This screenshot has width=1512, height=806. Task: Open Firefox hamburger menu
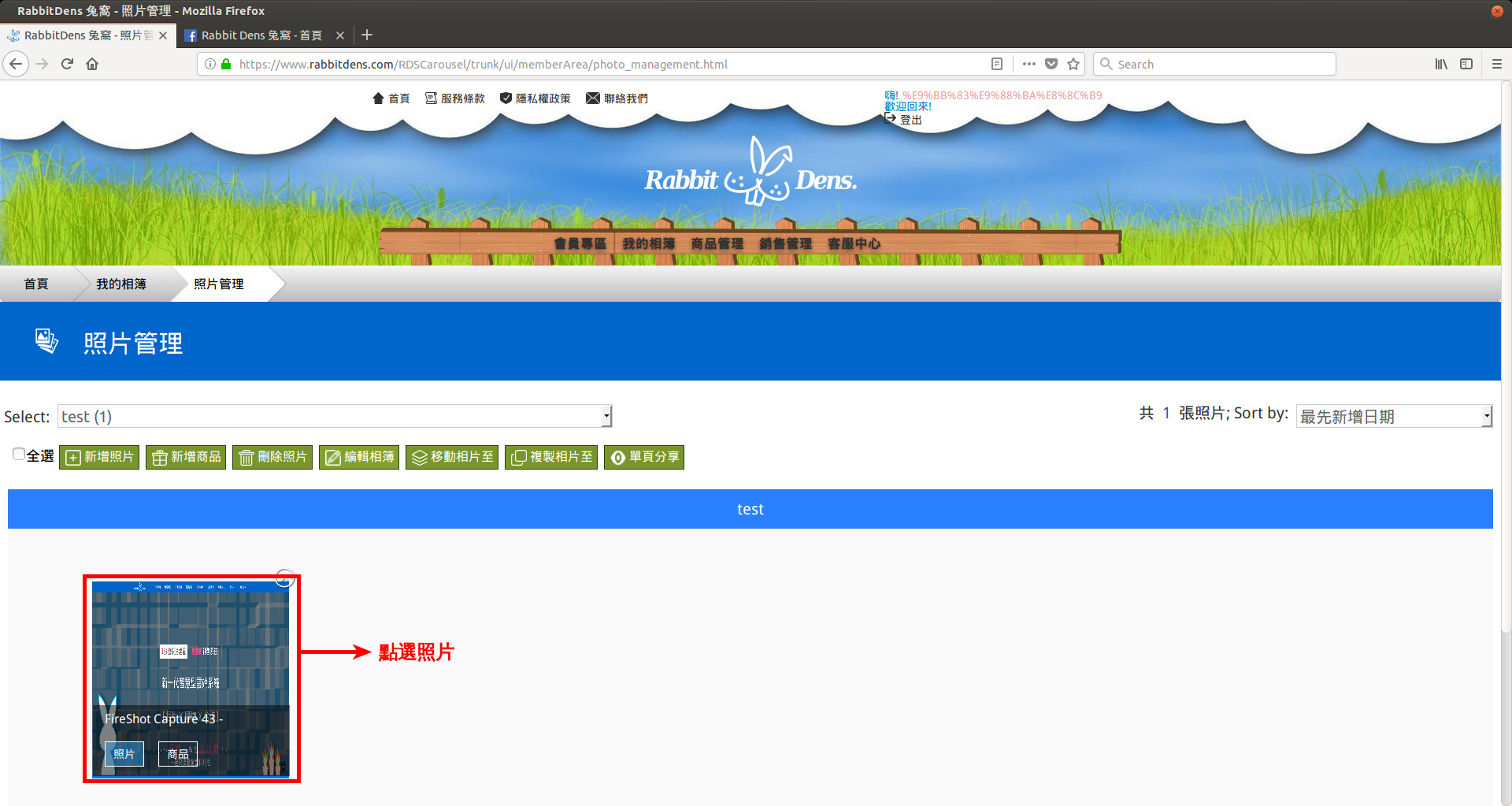1497,64
